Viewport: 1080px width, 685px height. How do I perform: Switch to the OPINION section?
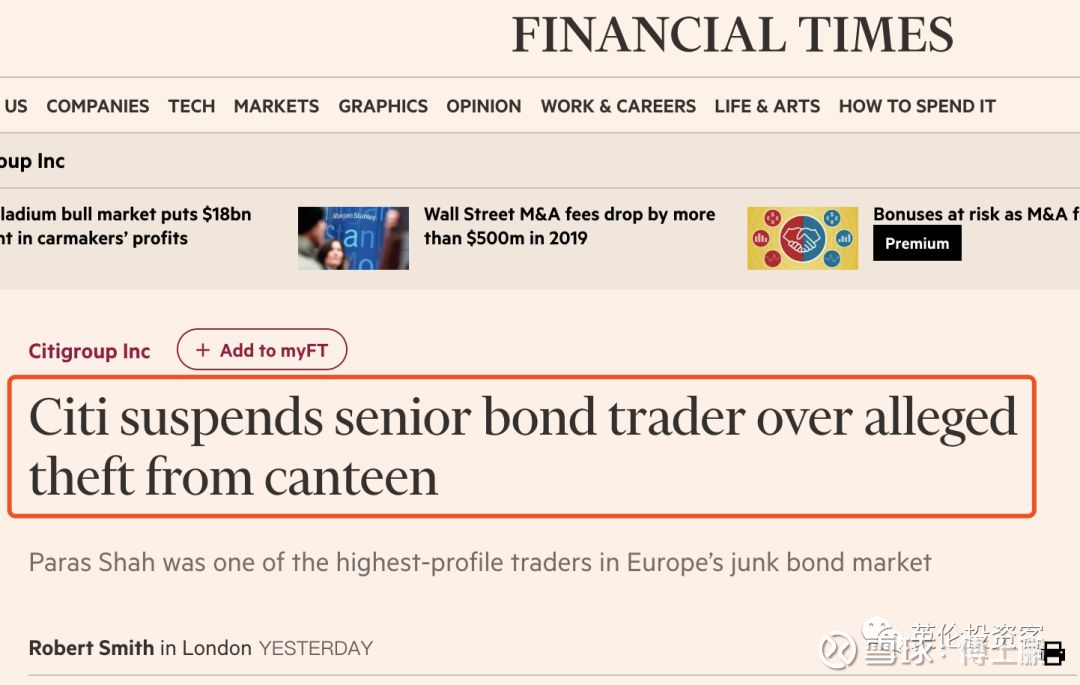point(484,106)
